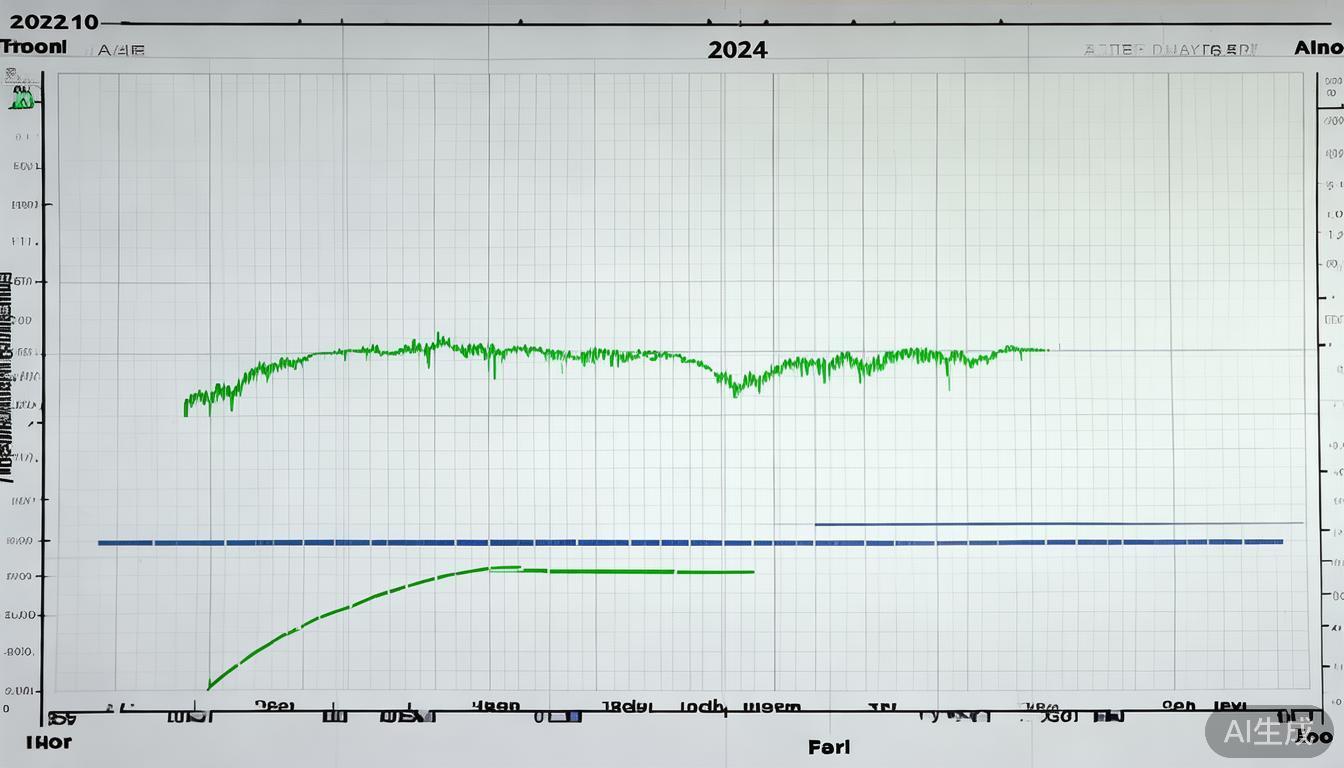Click the flat end of the lower green line
Screen dimensions: 1344x768
750,572
